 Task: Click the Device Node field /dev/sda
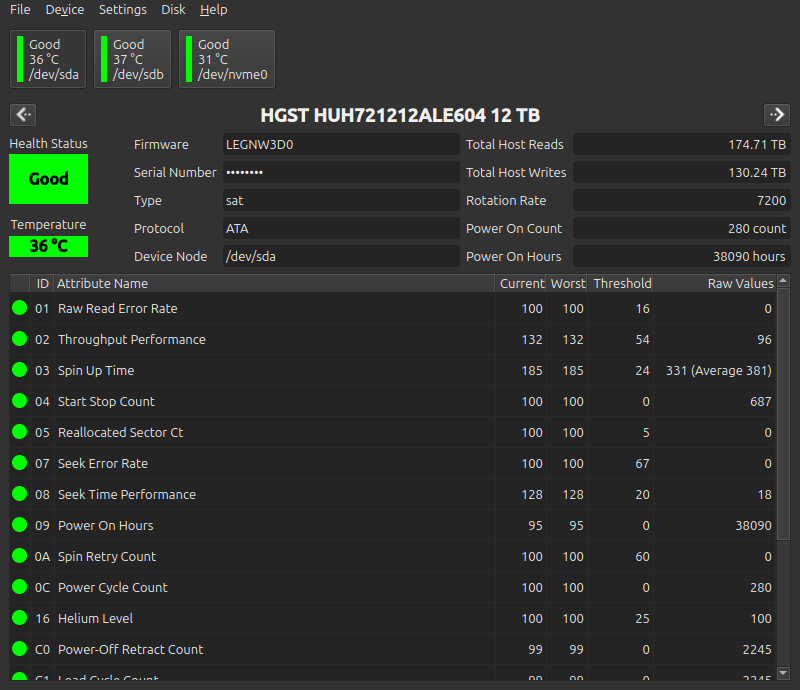coord(341,256)
